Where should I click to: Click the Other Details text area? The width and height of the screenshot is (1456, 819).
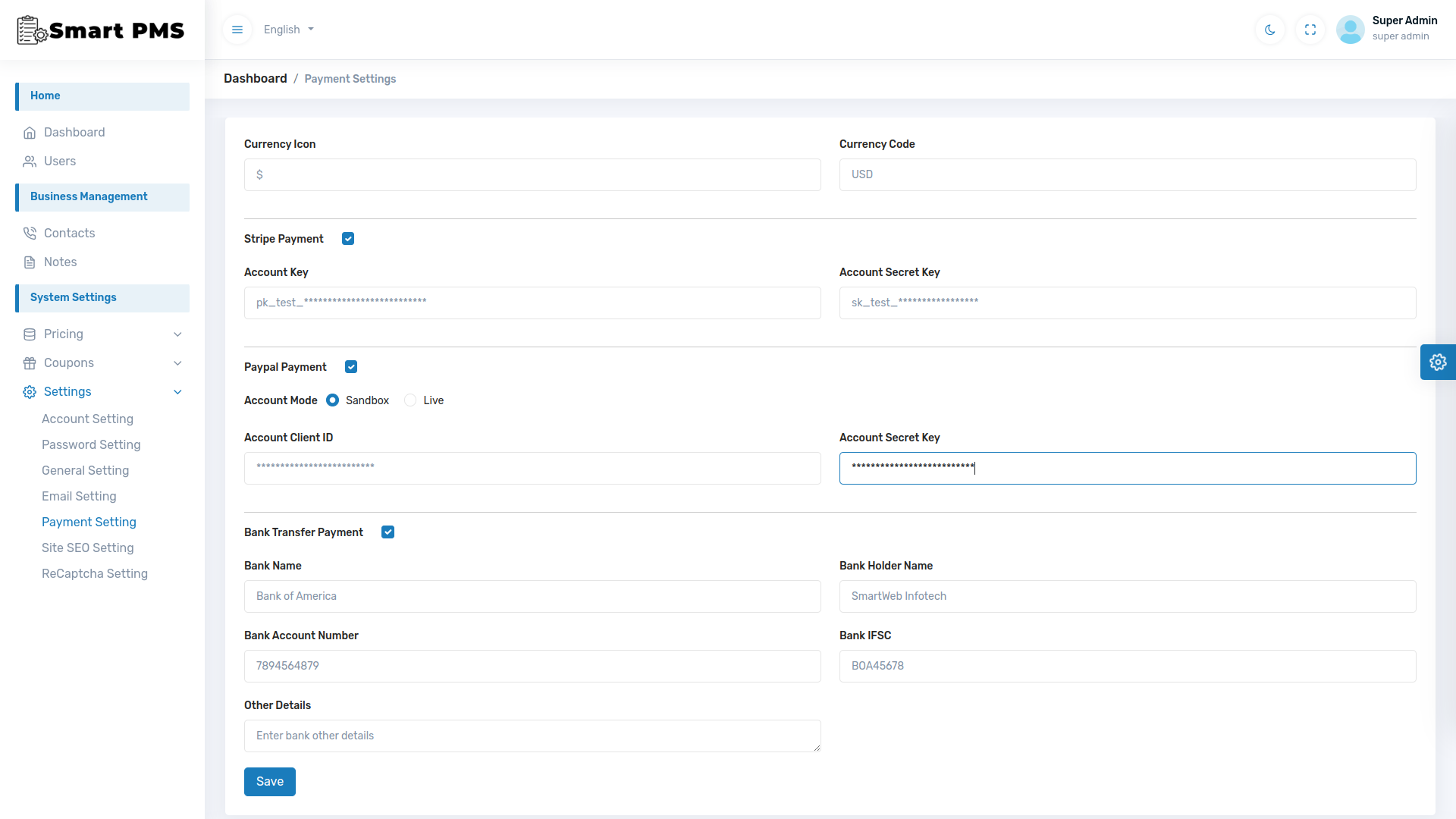[532, 736]
